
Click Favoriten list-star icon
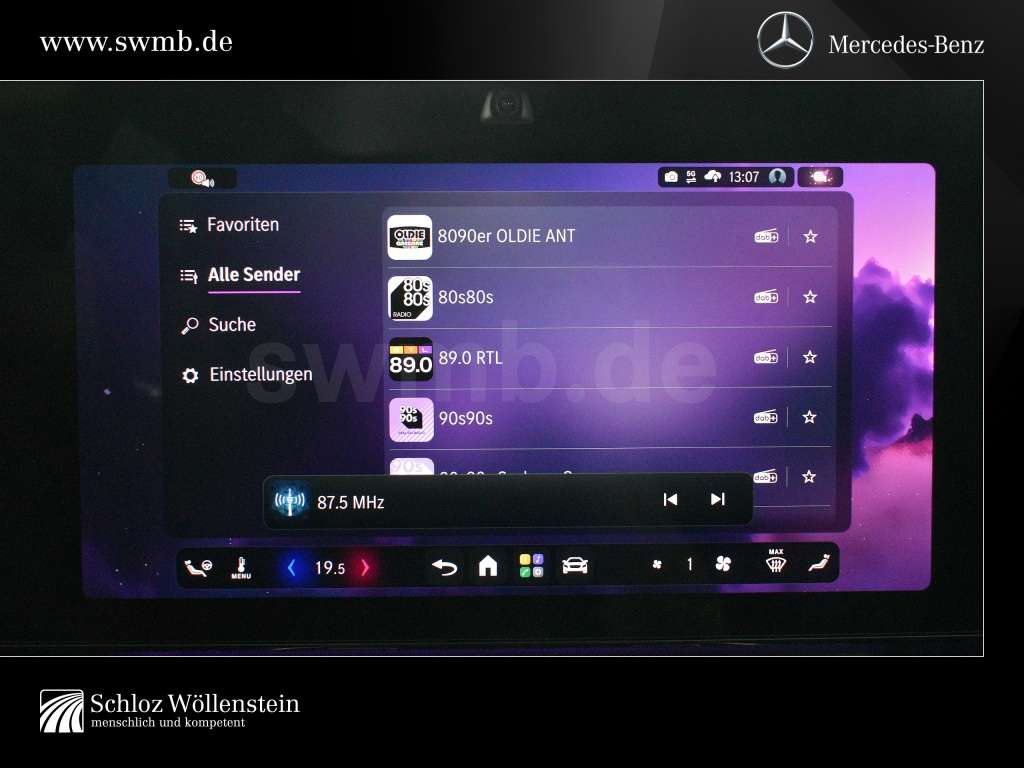pyautogui.click(x=188, y=226)
